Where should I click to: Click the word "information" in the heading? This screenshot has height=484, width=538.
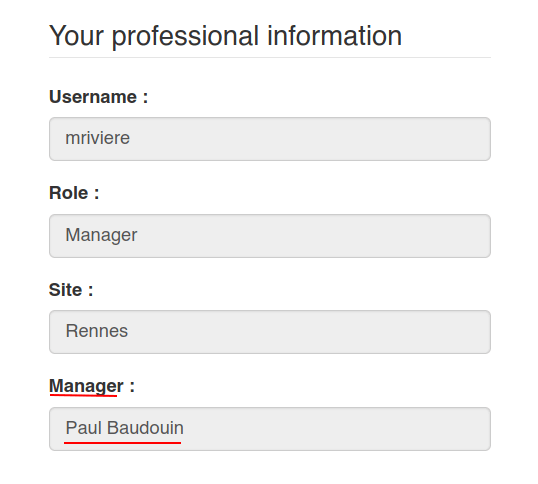pyautogui.click(x=335, y=36)
